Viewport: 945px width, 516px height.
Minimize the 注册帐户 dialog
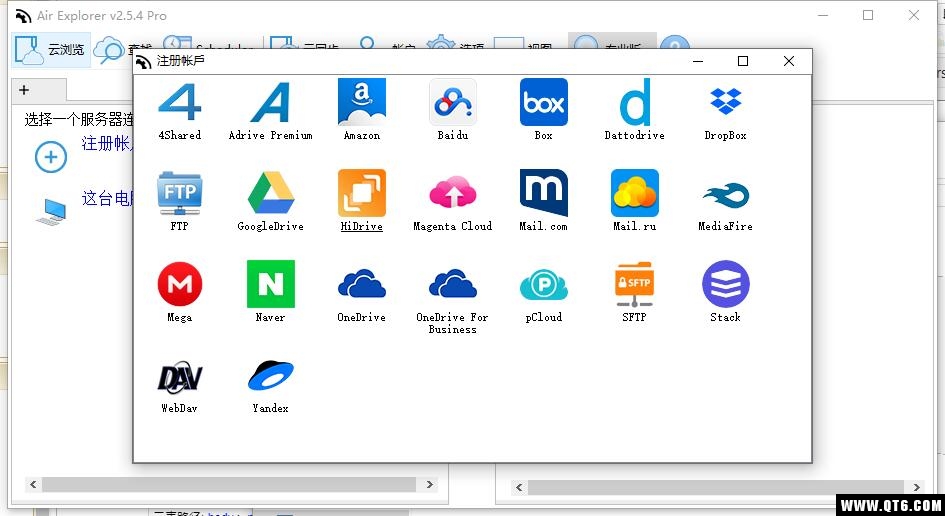coord(698,61)
